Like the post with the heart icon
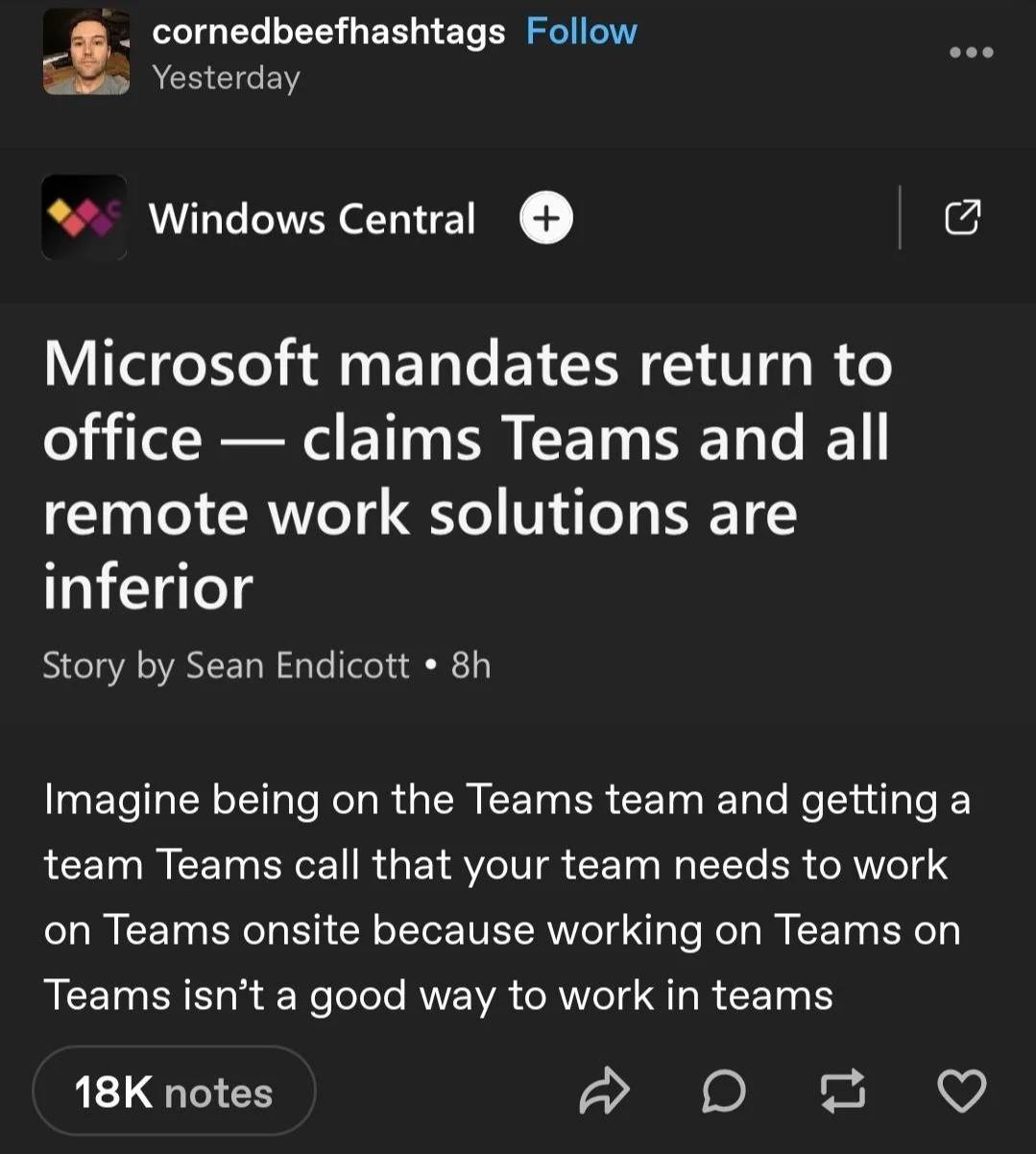 point(961,1092)
